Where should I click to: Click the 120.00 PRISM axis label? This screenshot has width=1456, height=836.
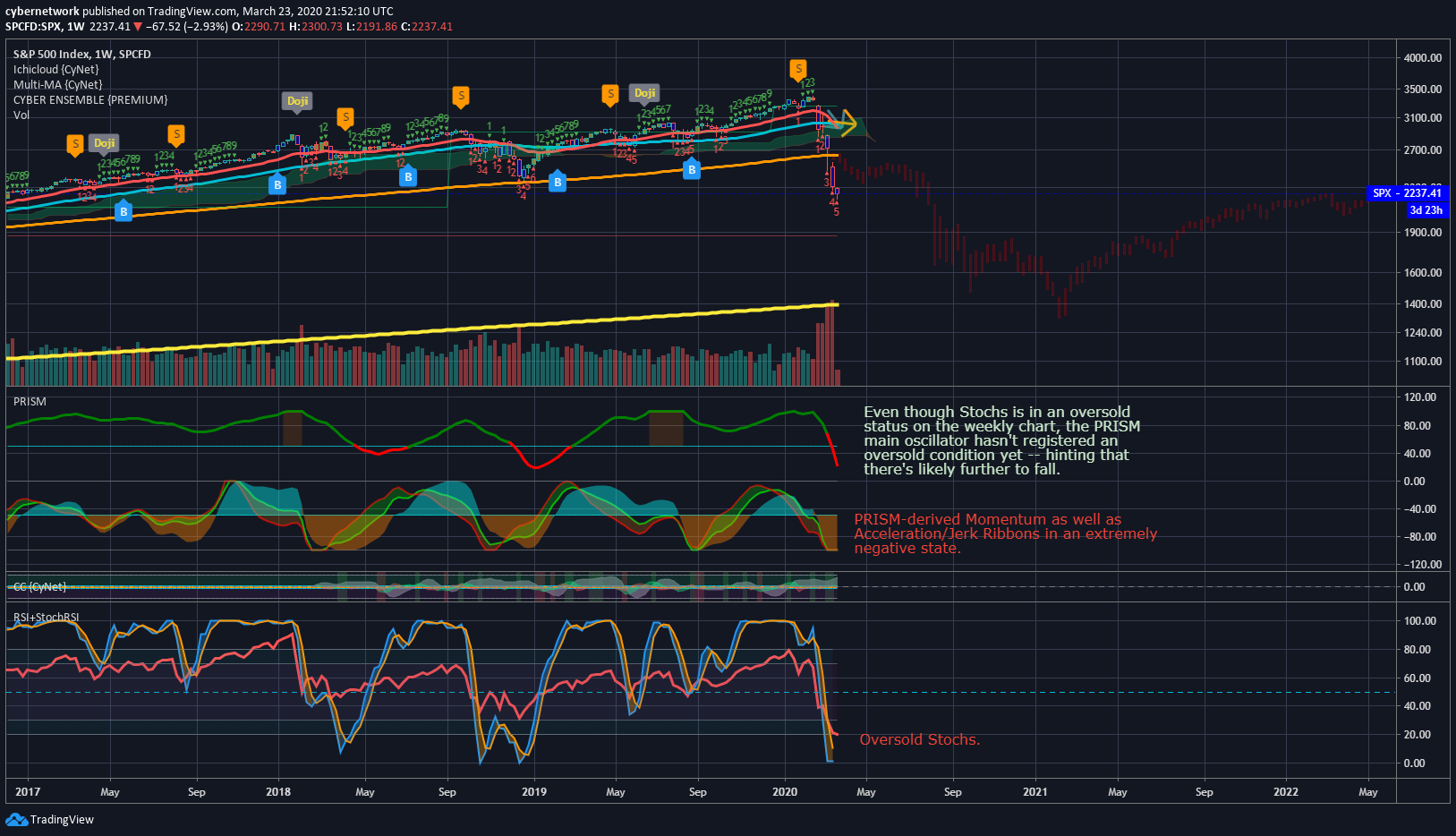tap(1420, 397)
